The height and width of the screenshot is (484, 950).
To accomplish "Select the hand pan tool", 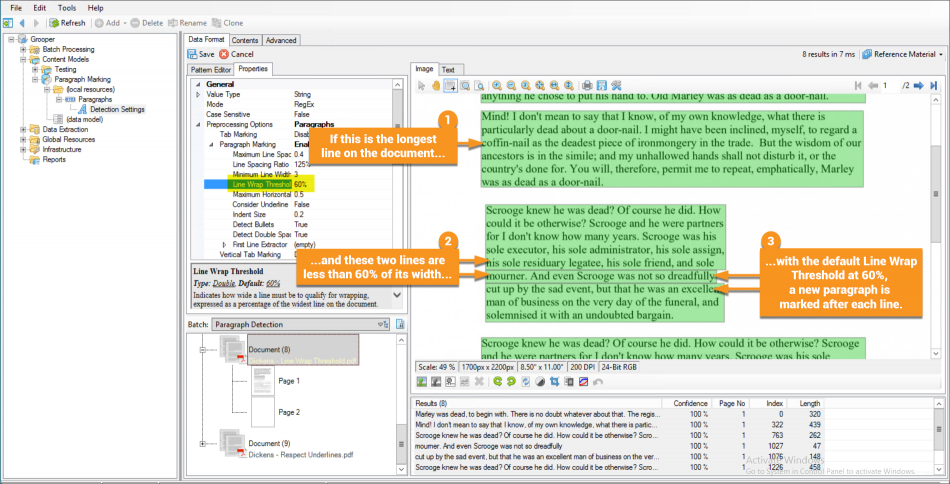I will point(436,85).
